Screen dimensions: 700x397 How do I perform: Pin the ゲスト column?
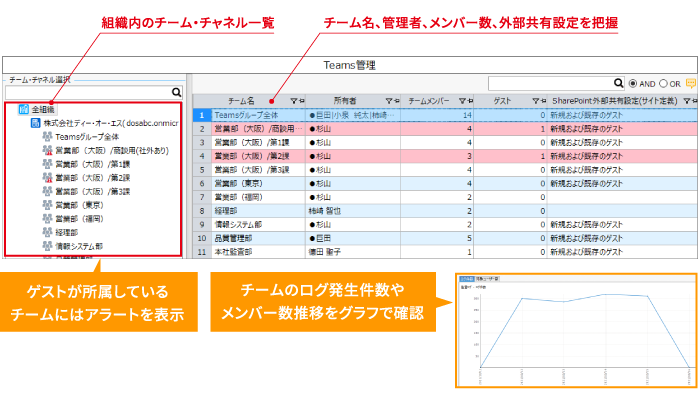pyautogui.click(x=544, y=101)
